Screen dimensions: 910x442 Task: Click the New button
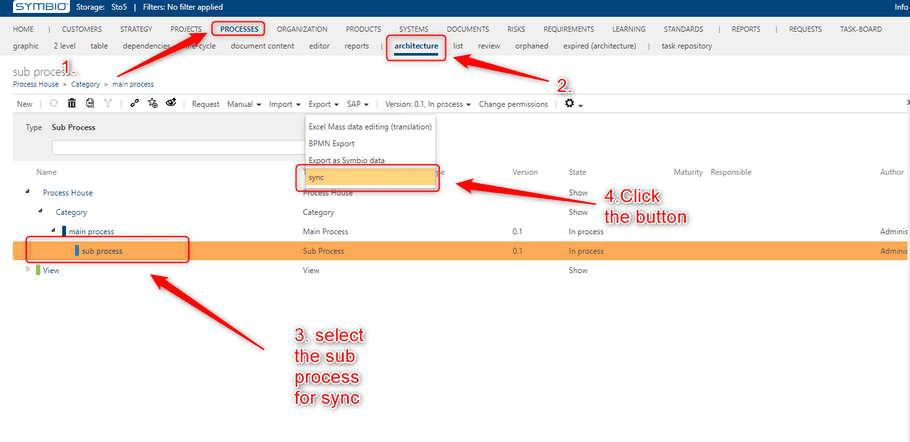tap(24, 104)
